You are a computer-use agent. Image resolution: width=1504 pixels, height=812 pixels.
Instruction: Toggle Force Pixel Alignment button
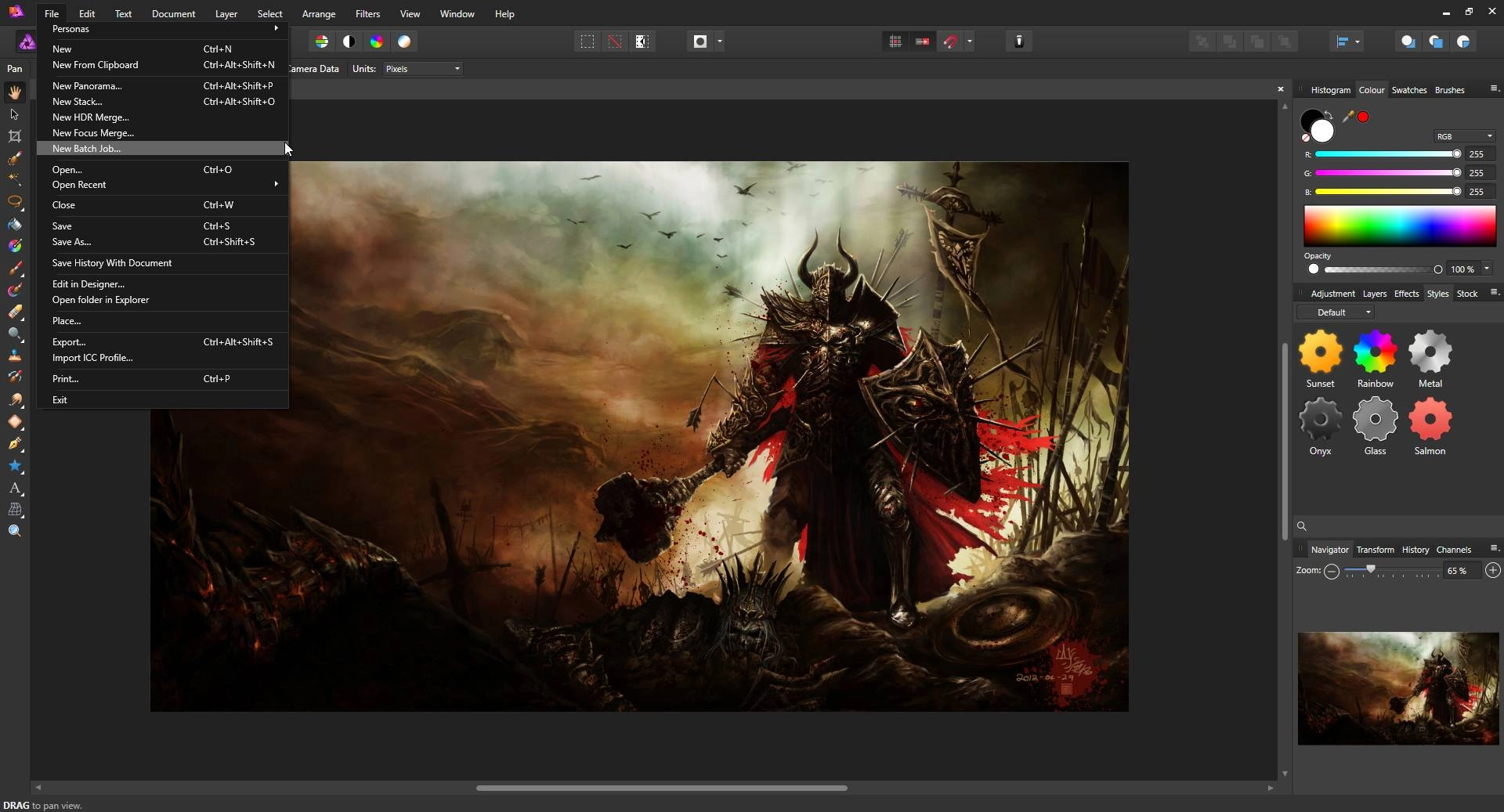click(923, 42)
